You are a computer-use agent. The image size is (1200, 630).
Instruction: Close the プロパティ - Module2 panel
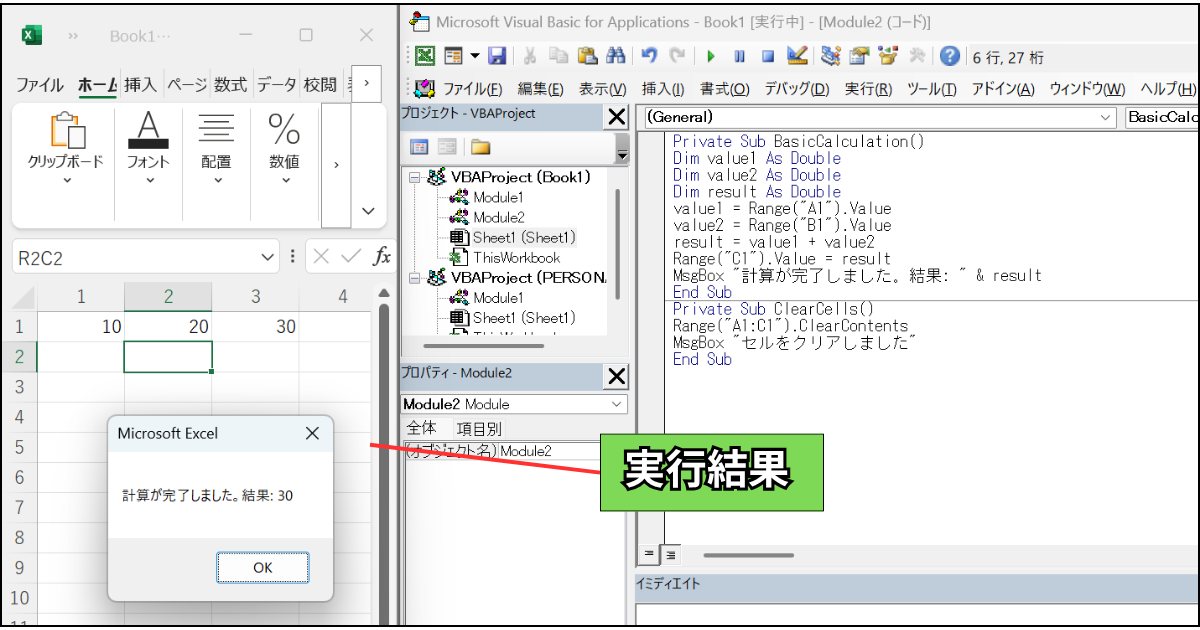point(617,376)
